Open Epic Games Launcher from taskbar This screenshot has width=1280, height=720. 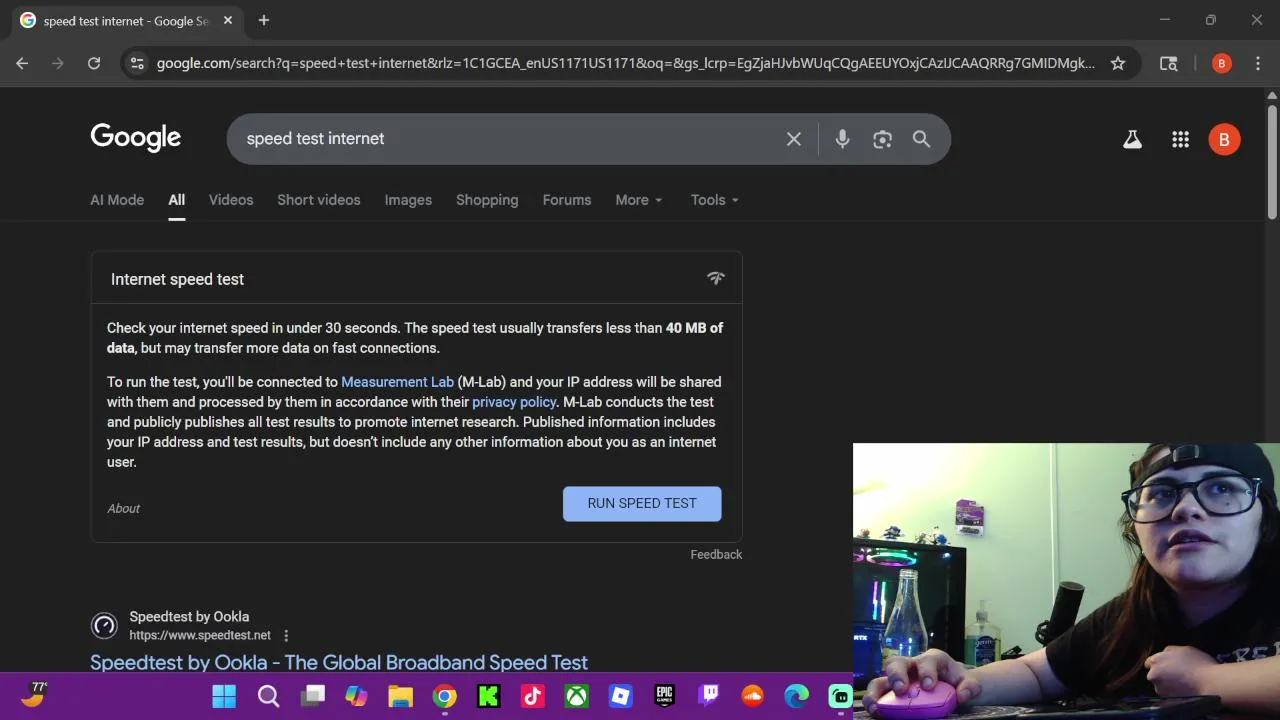664,696
